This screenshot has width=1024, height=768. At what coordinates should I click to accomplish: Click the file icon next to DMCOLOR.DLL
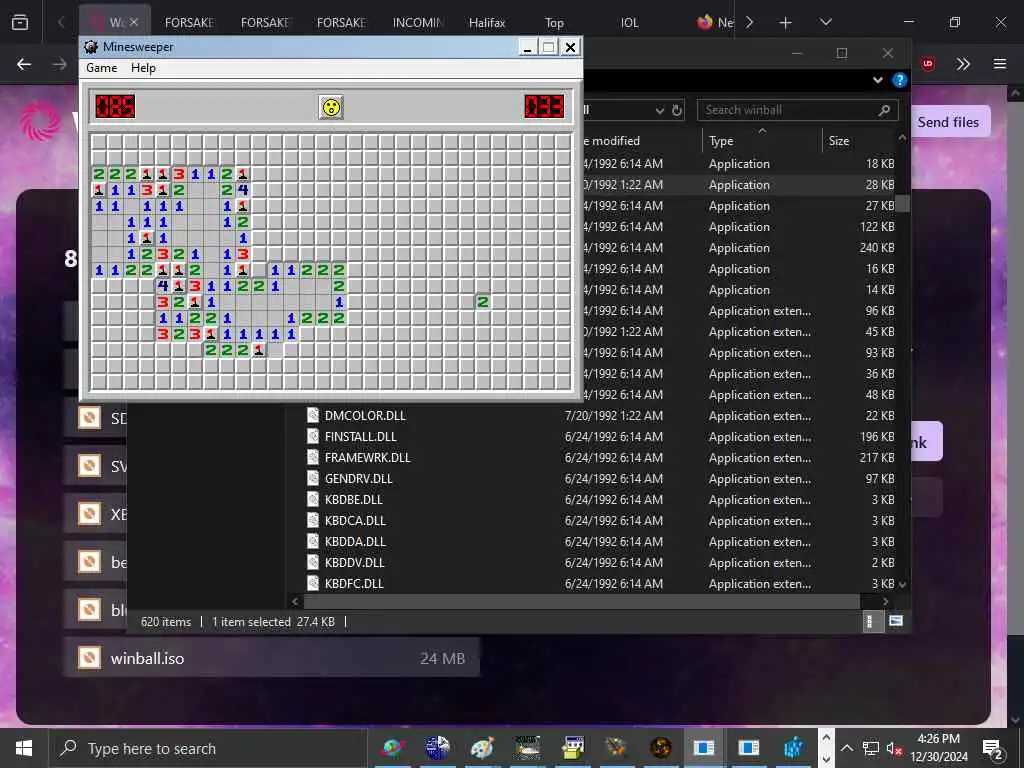tap(313, 415)
